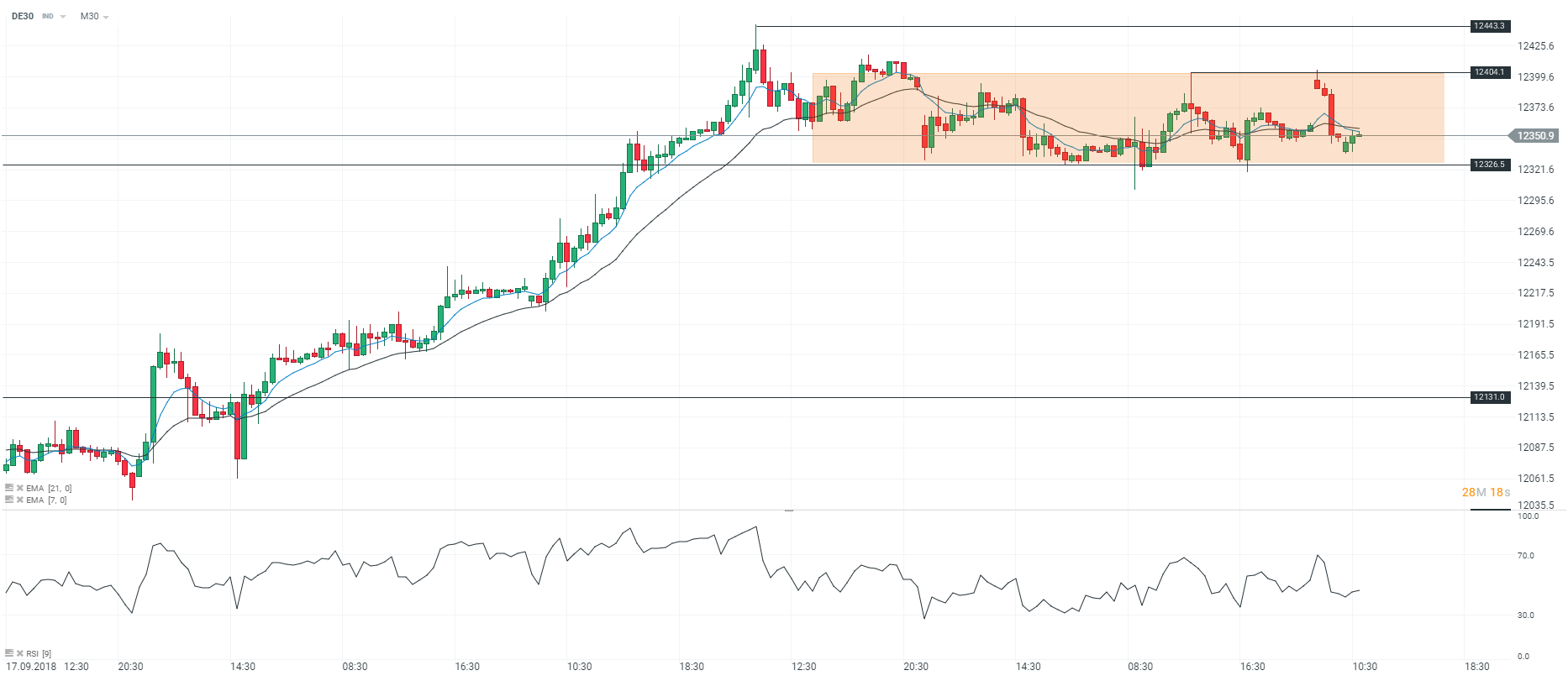Click the candle countdown timer
This screenshot has width=1568, height=681.
(1486, 492)
